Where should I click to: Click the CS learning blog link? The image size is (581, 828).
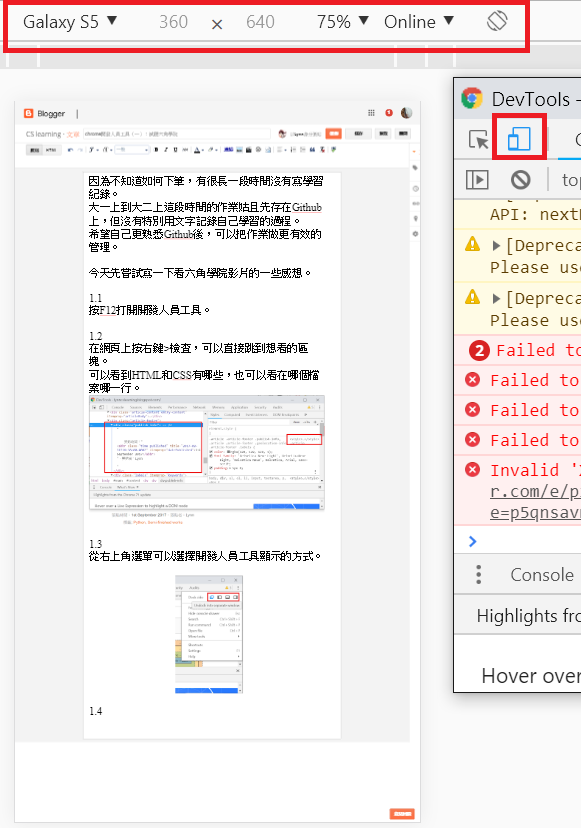coord(43,134)
